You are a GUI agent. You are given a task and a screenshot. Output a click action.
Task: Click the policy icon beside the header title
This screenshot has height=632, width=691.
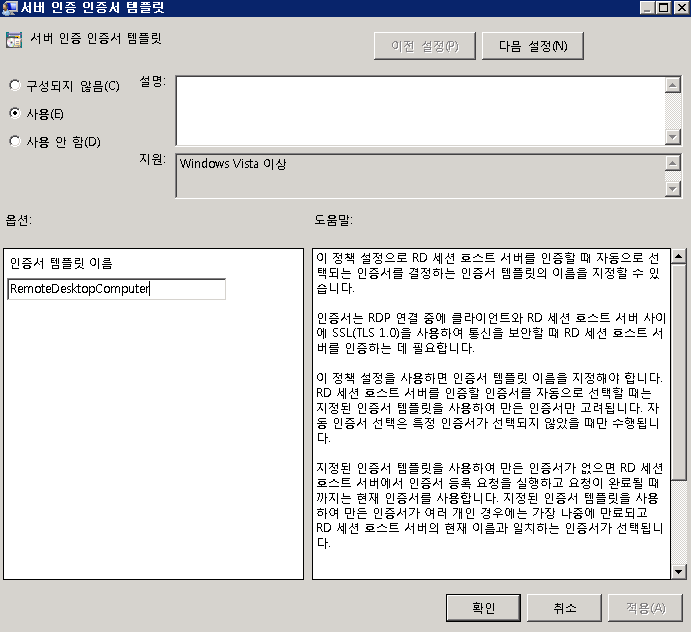[14, 40]
